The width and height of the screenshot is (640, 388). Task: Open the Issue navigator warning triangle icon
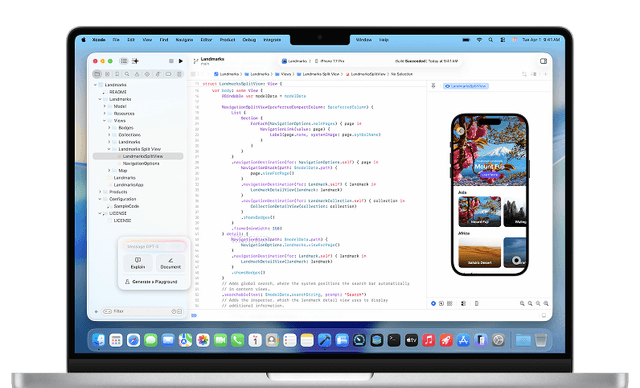(137, 74)
